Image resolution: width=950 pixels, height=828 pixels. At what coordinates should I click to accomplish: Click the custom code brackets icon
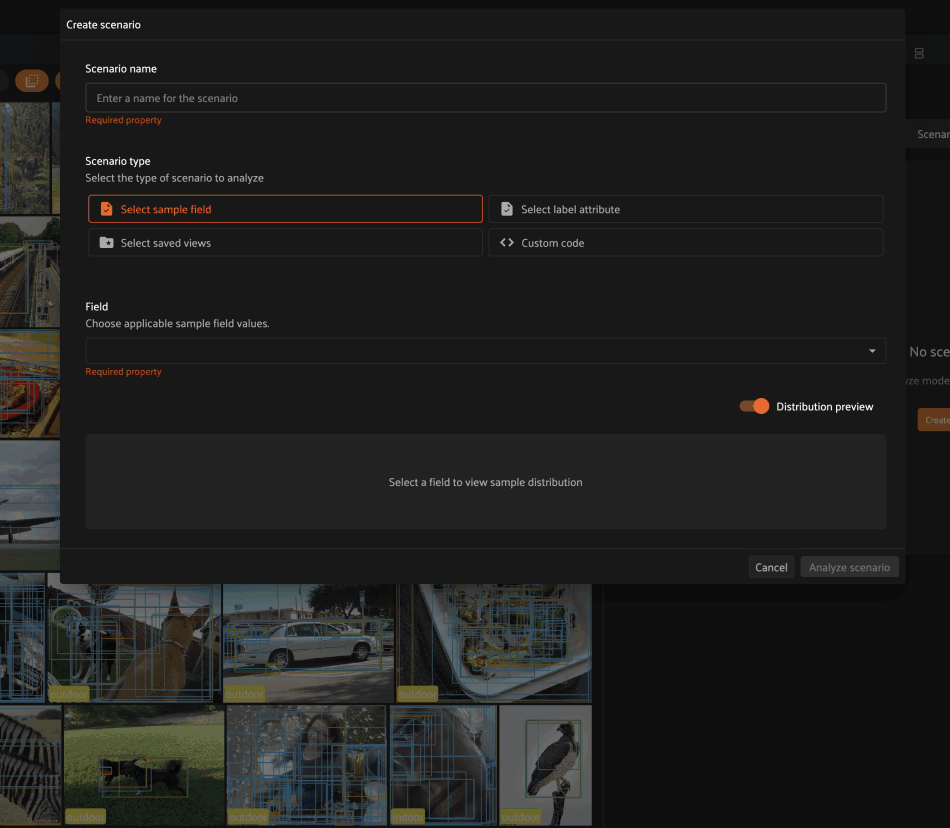click(507, 243)
